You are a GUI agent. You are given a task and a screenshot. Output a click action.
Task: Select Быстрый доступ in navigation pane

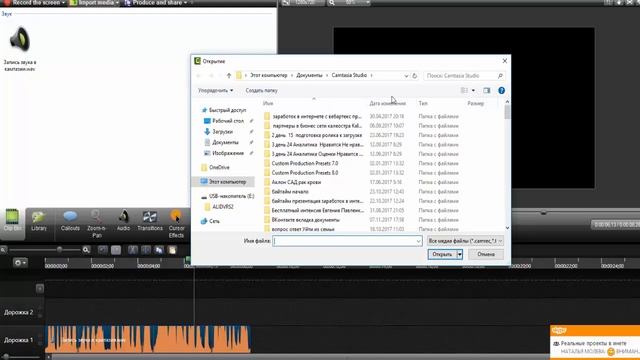(x=224, y=110)
